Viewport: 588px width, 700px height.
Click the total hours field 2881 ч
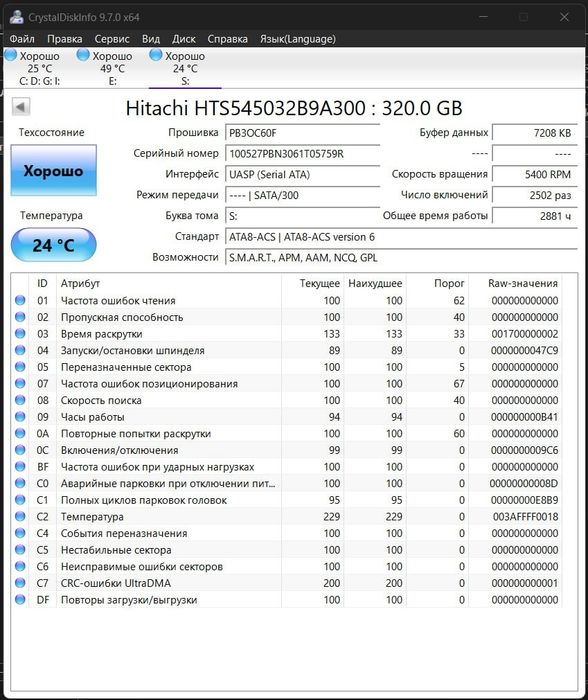(x=534, y=216)
